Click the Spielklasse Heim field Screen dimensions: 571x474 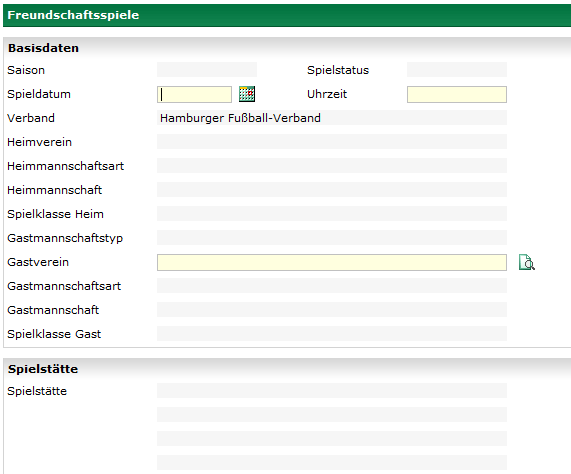click(332, 214)
